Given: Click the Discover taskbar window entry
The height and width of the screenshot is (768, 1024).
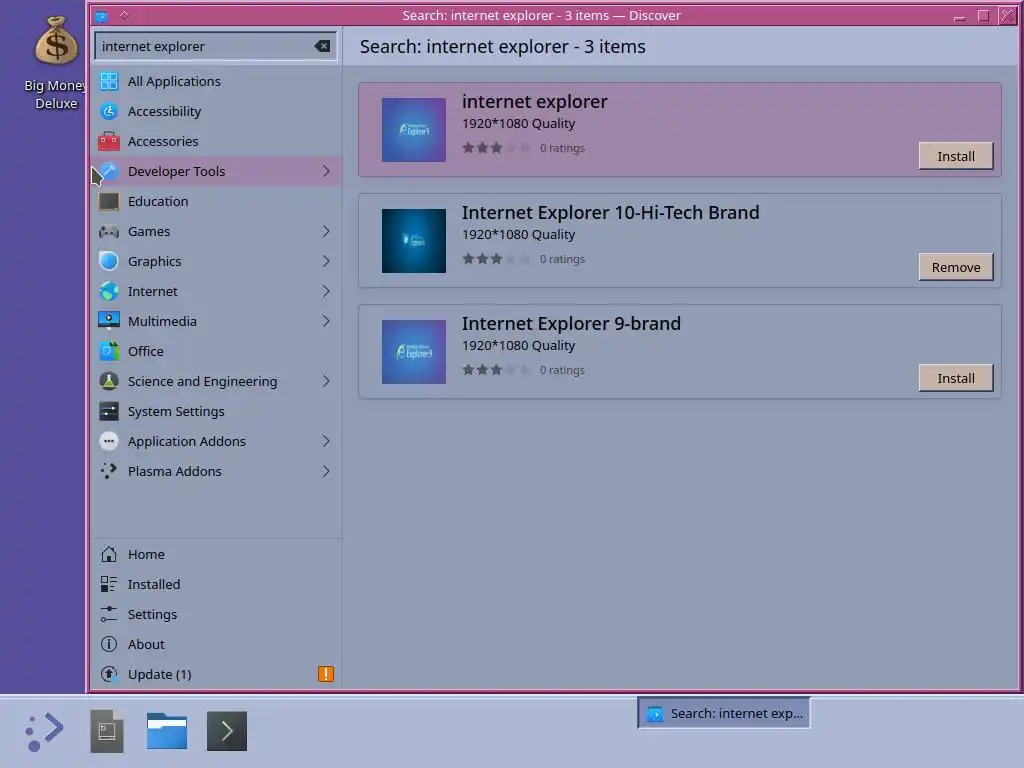Looking at the screenshot, I should [724, 713].
